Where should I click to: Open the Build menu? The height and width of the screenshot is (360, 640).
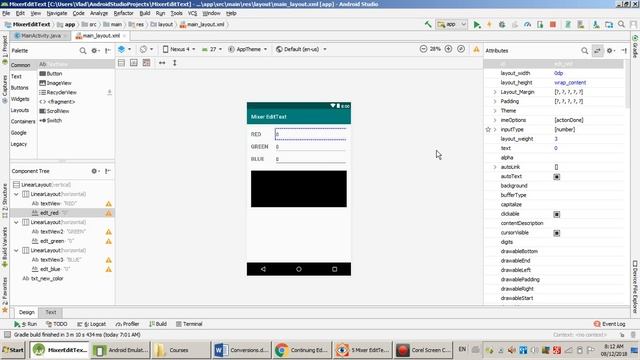pyautogui.click(x=145, y=13)
